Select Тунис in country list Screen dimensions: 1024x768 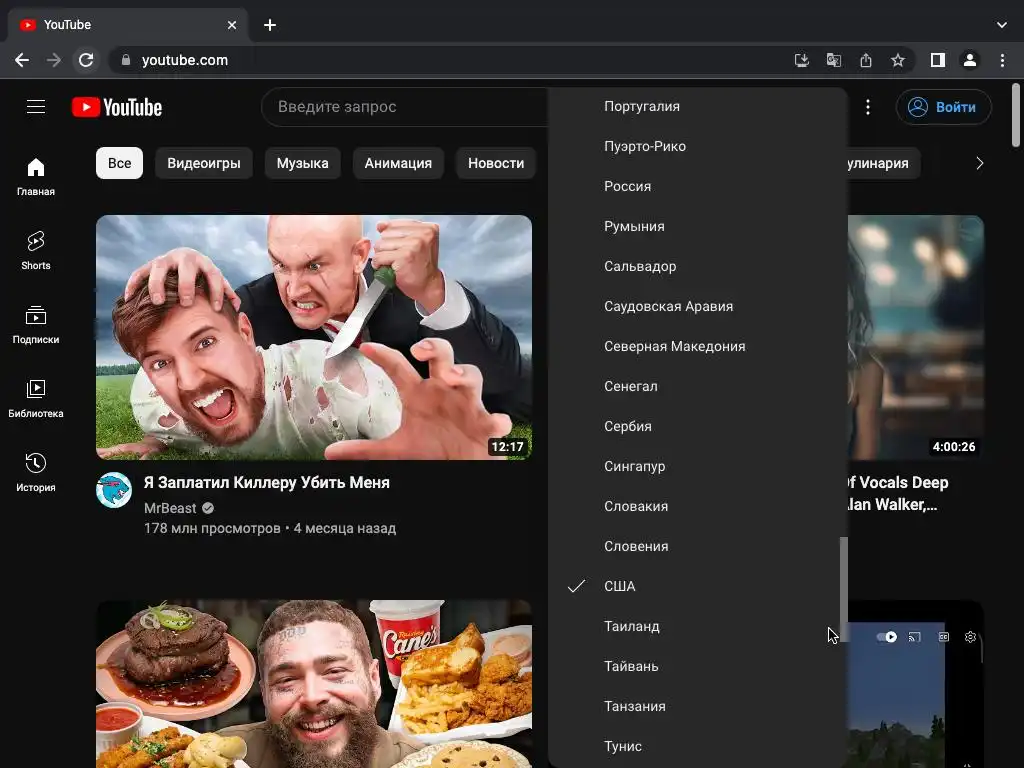697,746
